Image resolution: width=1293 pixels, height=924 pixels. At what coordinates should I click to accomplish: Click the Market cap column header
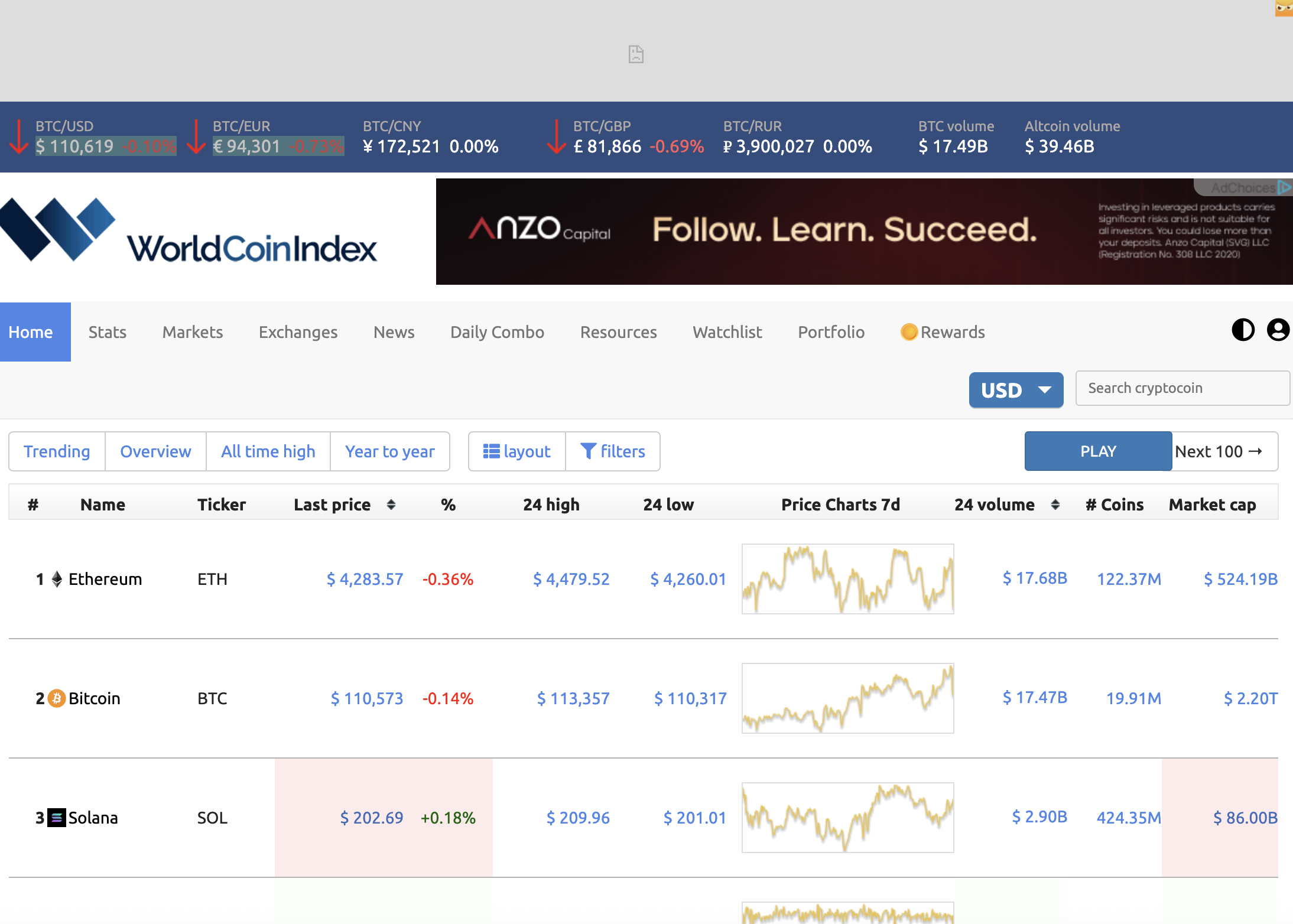[x=1213, y=505]
